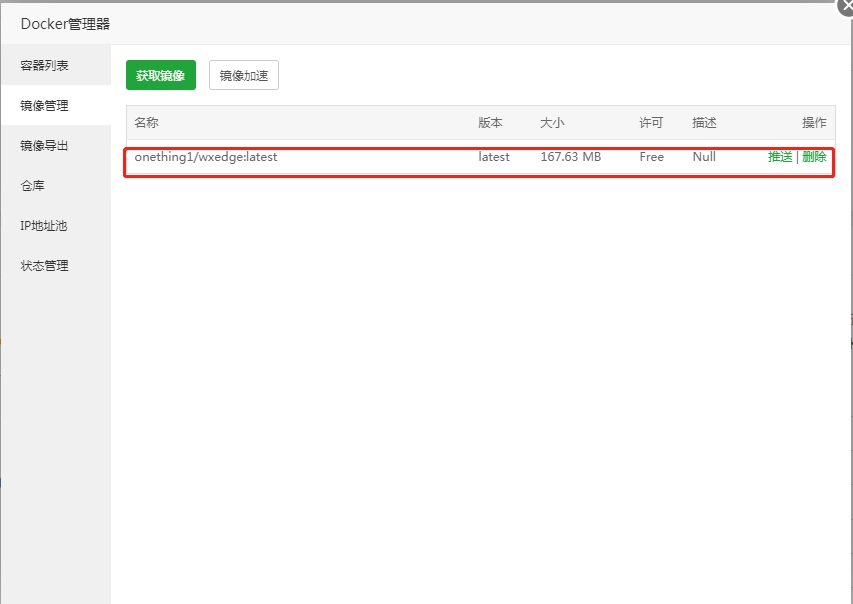Select the onething1/wxedge:latest image name
This screenshot has width=853, height=604.
point(206,157)
